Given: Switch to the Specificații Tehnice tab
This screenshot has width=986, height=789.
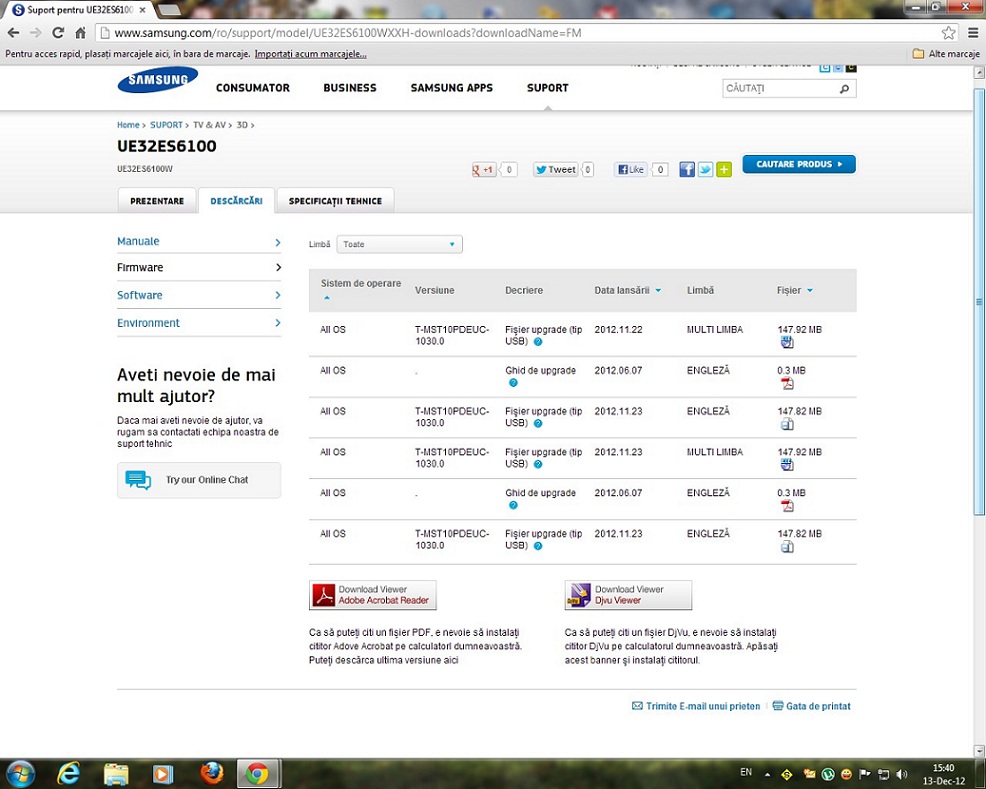Looking at the screenshot, I should [335, 201].
